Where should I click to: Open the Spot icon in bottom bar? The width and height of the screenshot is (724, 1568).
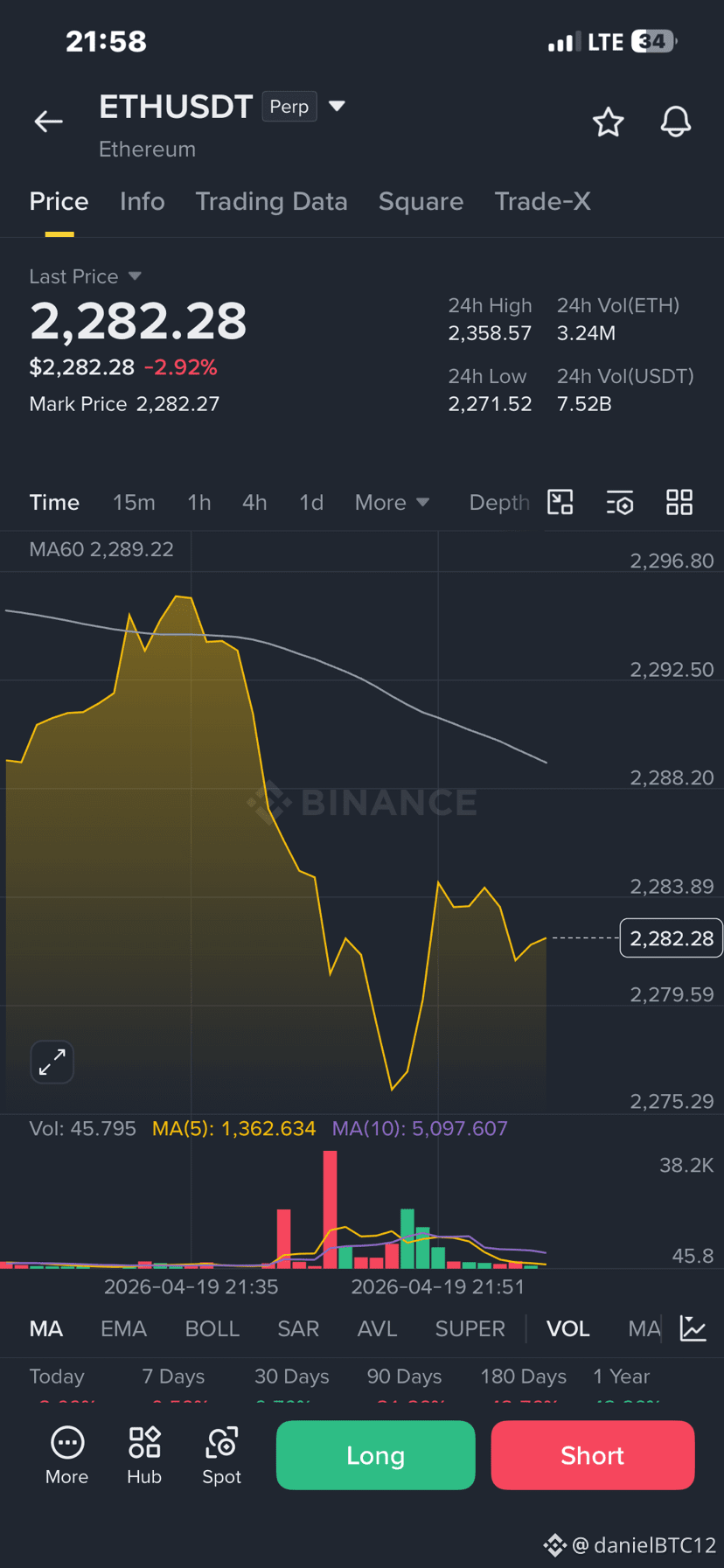pos(221,1455)
